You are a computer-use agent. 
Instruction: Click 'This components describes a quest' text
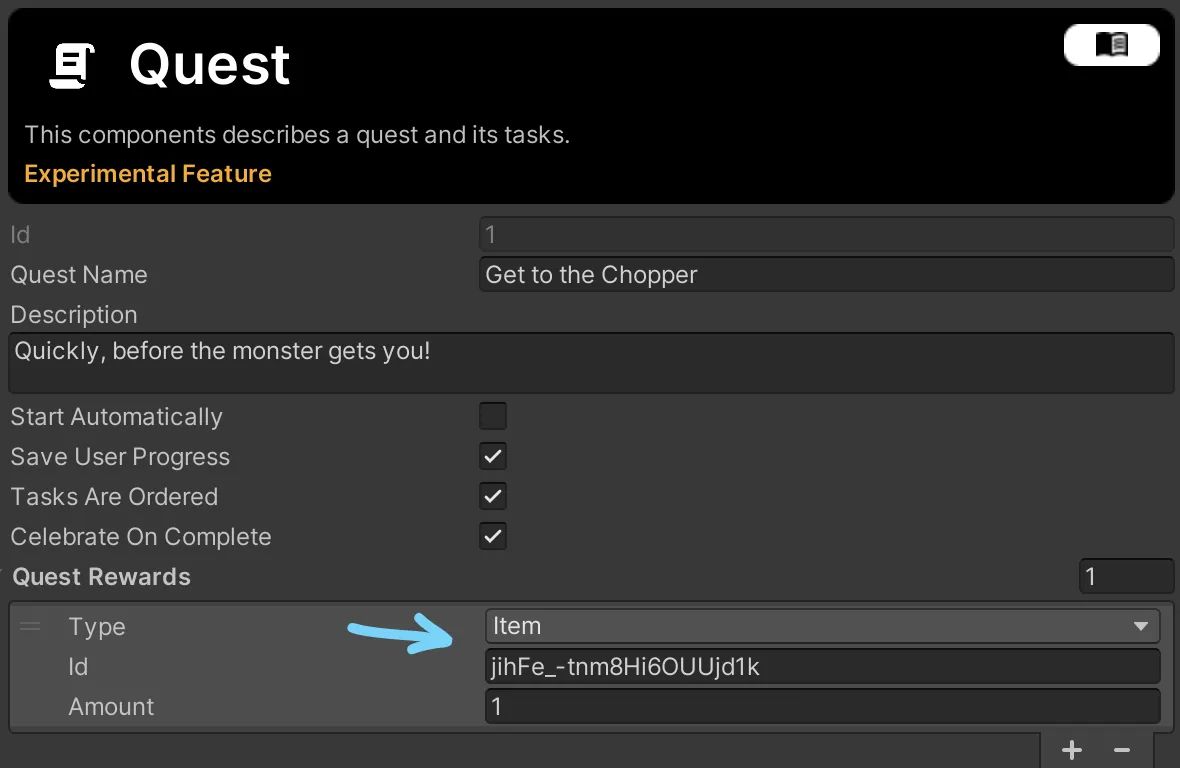pyautogui.click(x=297, y=135)
